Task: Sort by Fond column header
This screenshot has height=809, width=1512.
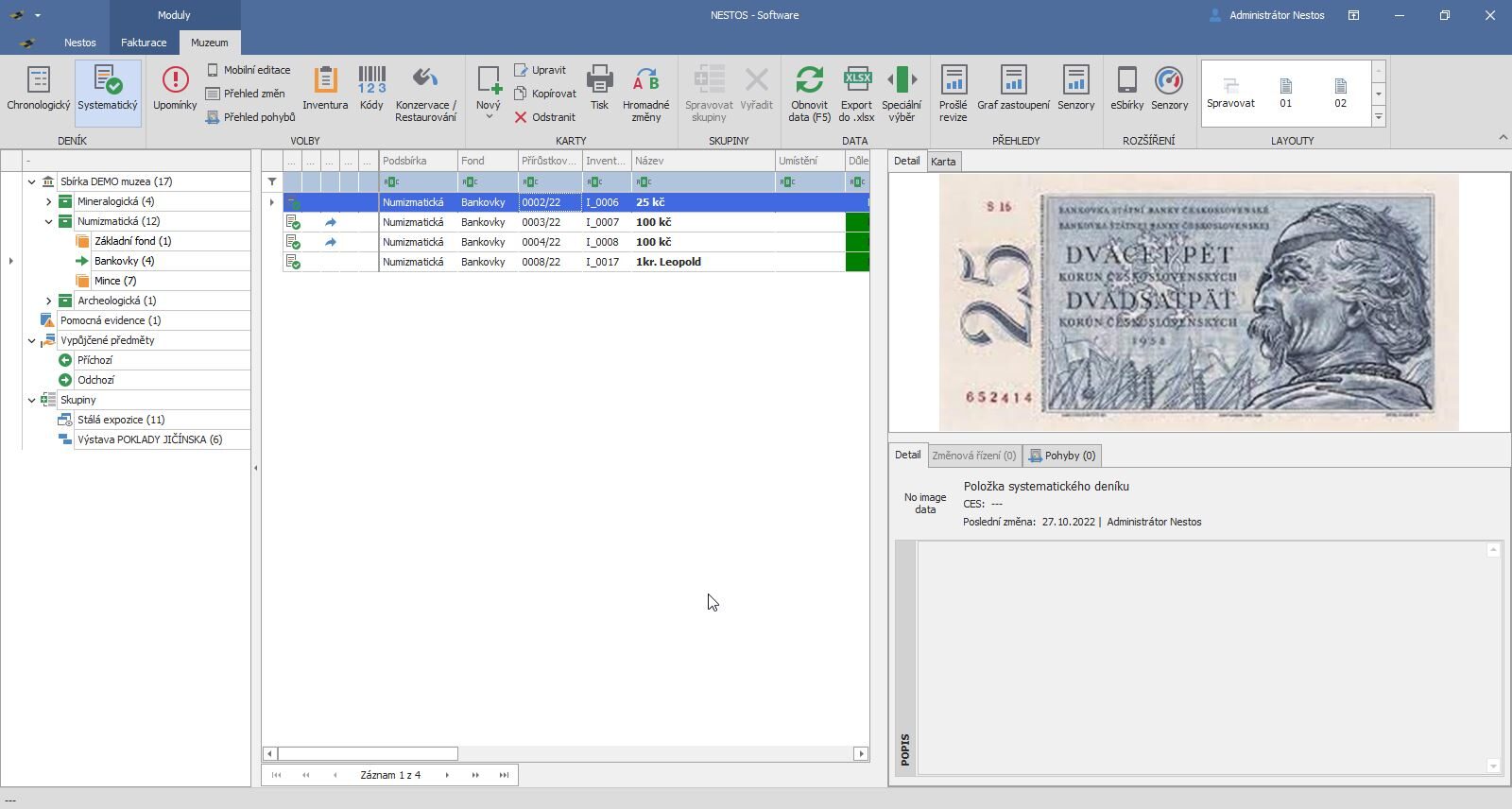Action: pos(488,161)
